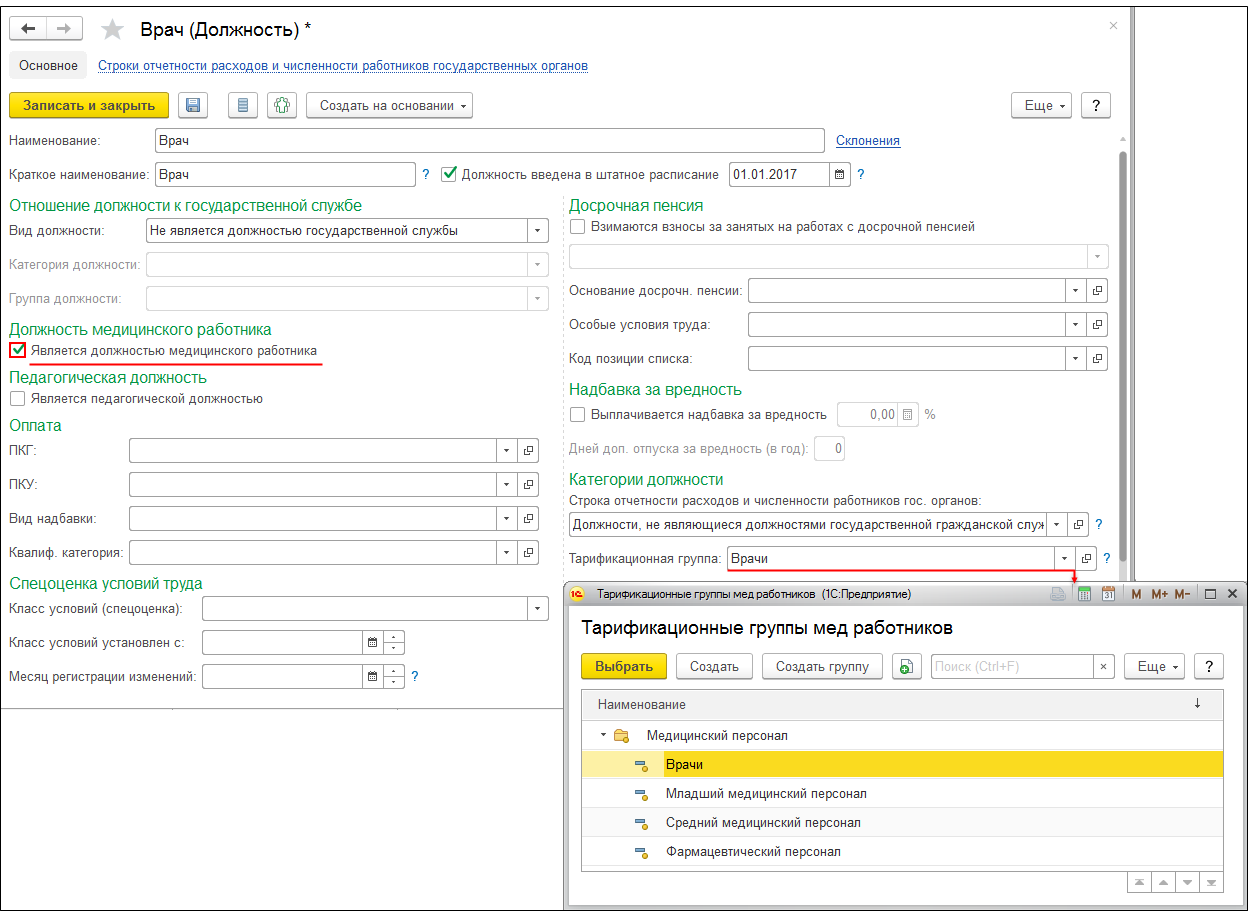This screenshot has width=1248, height=911.
Task: Click Записать и закрыть button
Action: (x=89, y=105)
